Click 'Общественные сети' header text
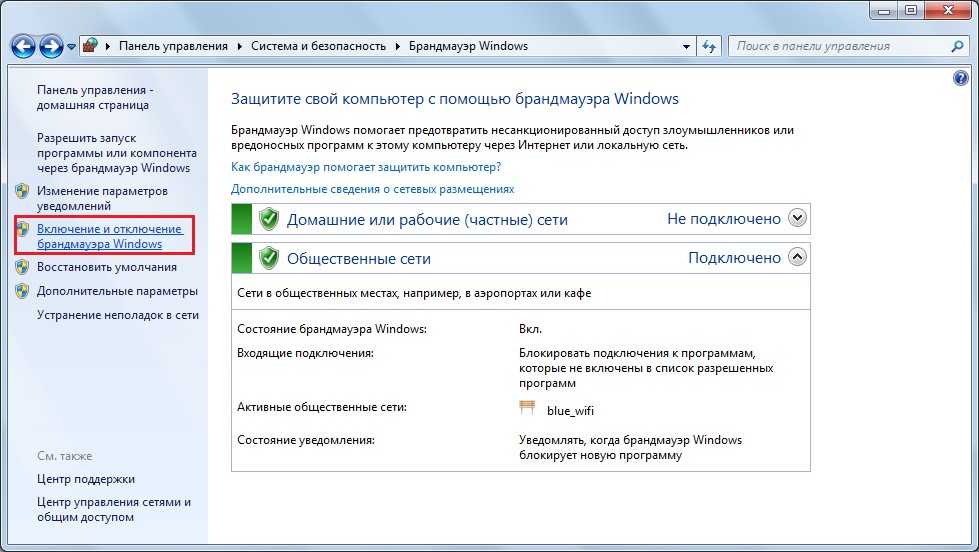Image resolution: width=979 pixels, height=552 pixels. (359, 259)
